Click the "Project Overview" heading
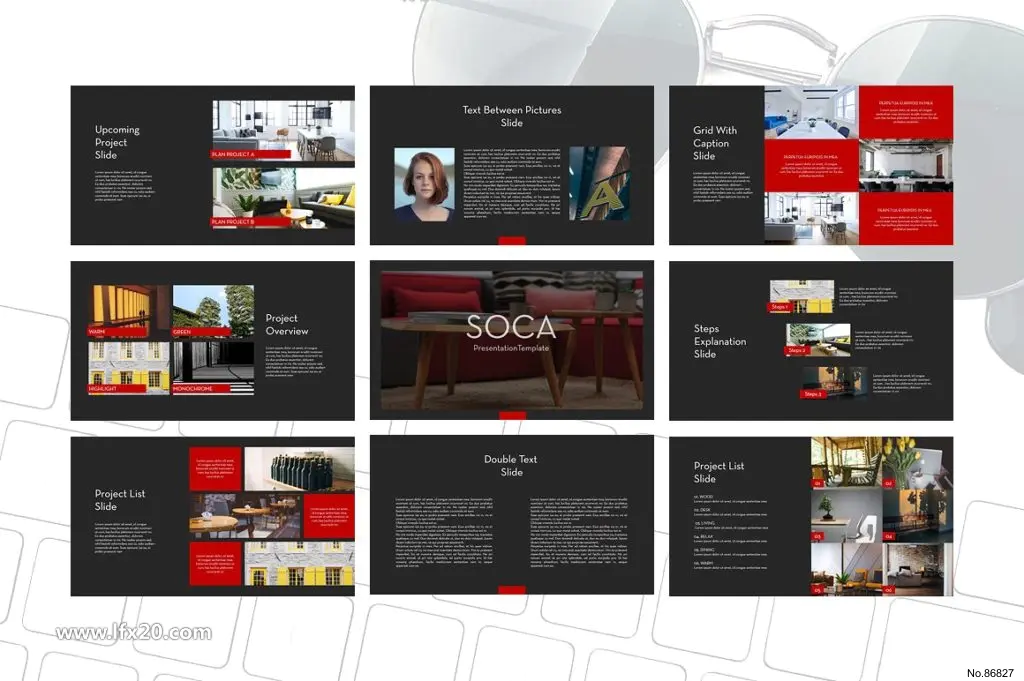Screen dimensions: 1024x681 pos(287,325)
